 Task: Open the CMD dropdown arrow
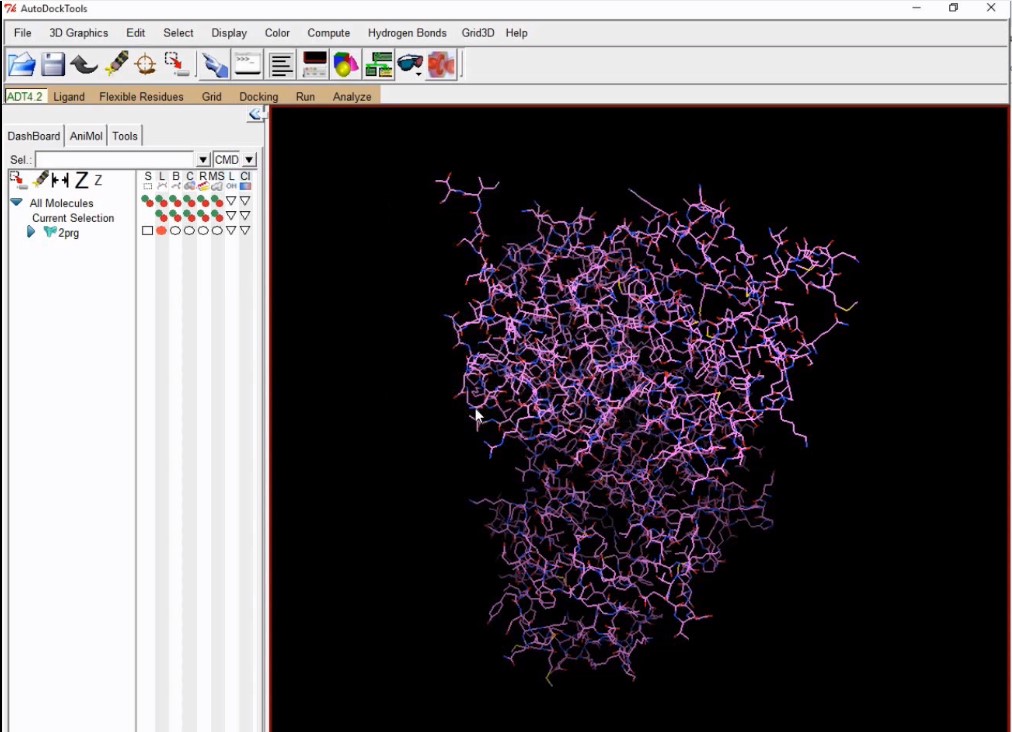(x=249, y=160)
